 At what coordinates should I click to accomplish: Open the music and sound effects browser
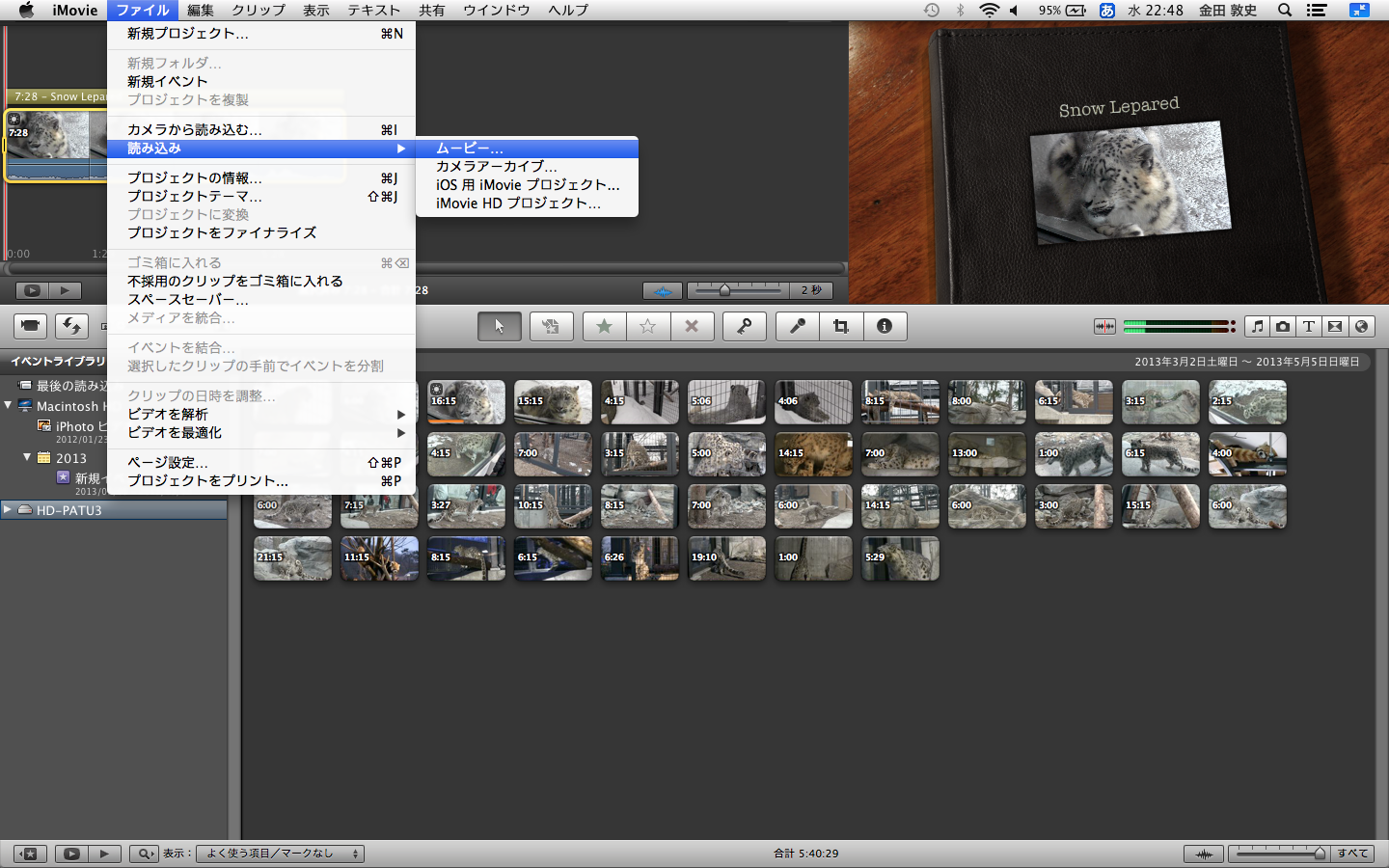tap(1257, 326)
